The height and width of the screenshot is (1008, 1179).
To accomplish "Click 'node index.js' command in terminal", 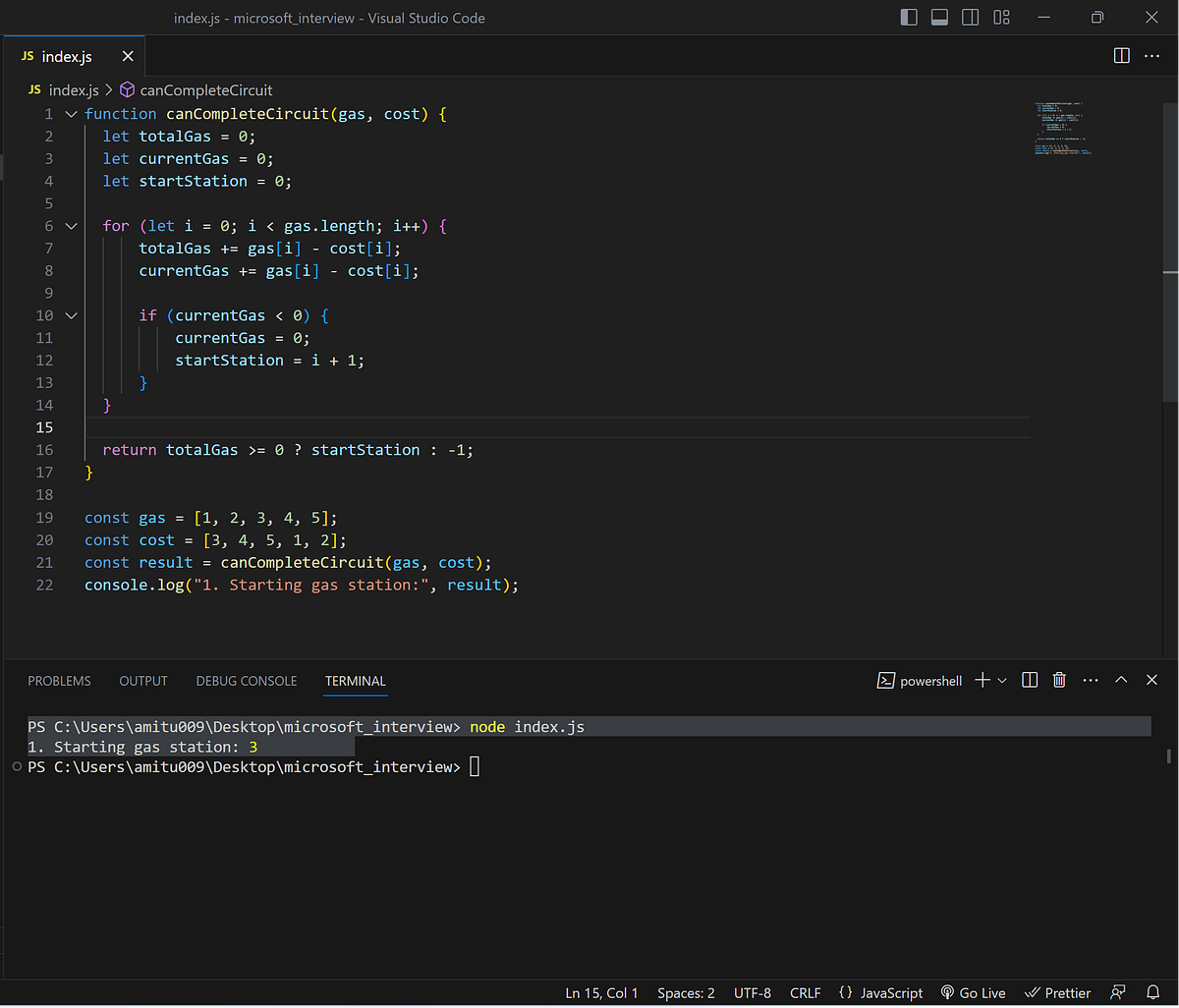I will click(527, 727).
